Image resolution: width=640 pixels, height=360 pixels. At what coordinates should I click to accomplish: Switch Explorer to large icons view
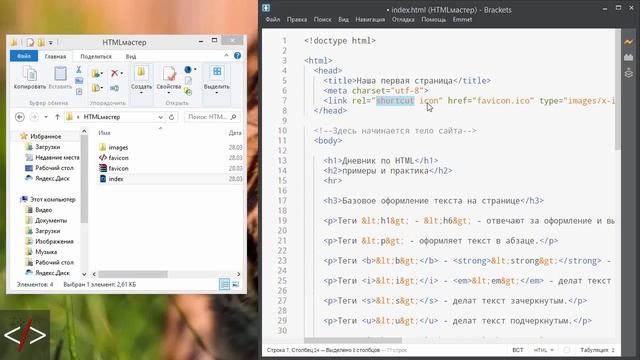[x=236, y=284]
